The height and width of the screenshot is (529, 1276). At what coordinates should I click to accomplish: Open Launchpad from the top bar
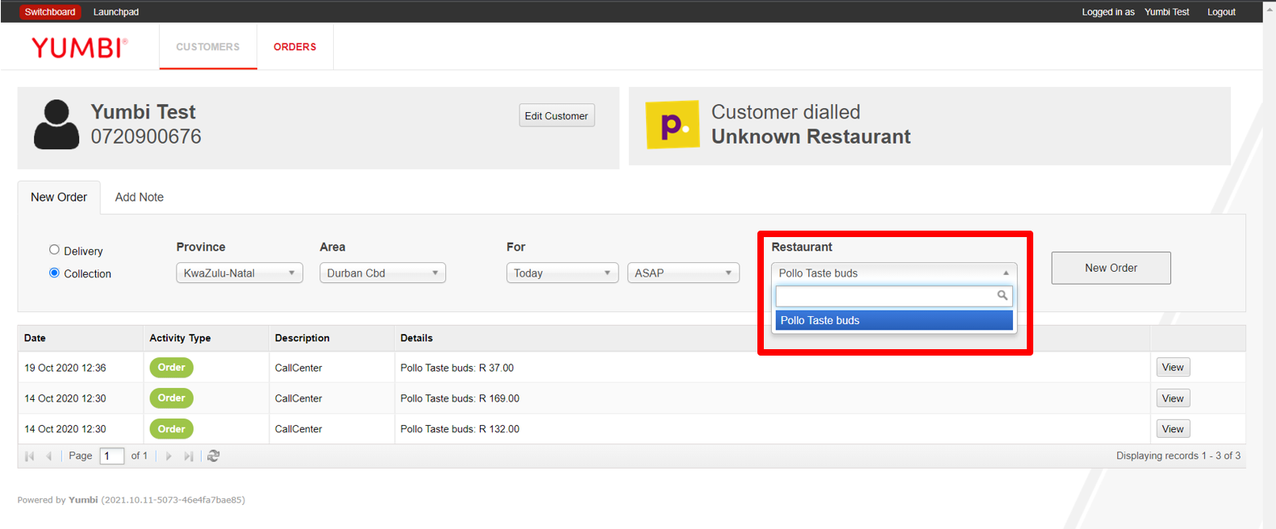(x=115, y=12)
